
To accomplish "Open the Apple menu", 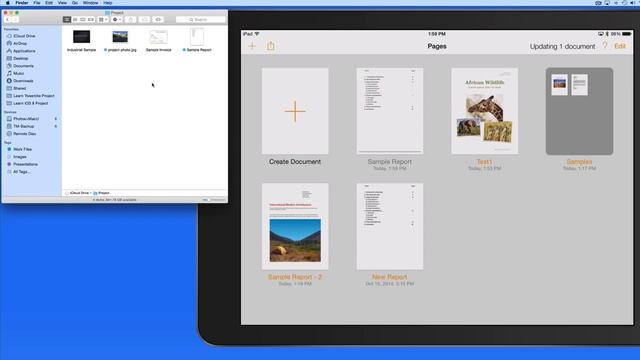I will 7,3.
